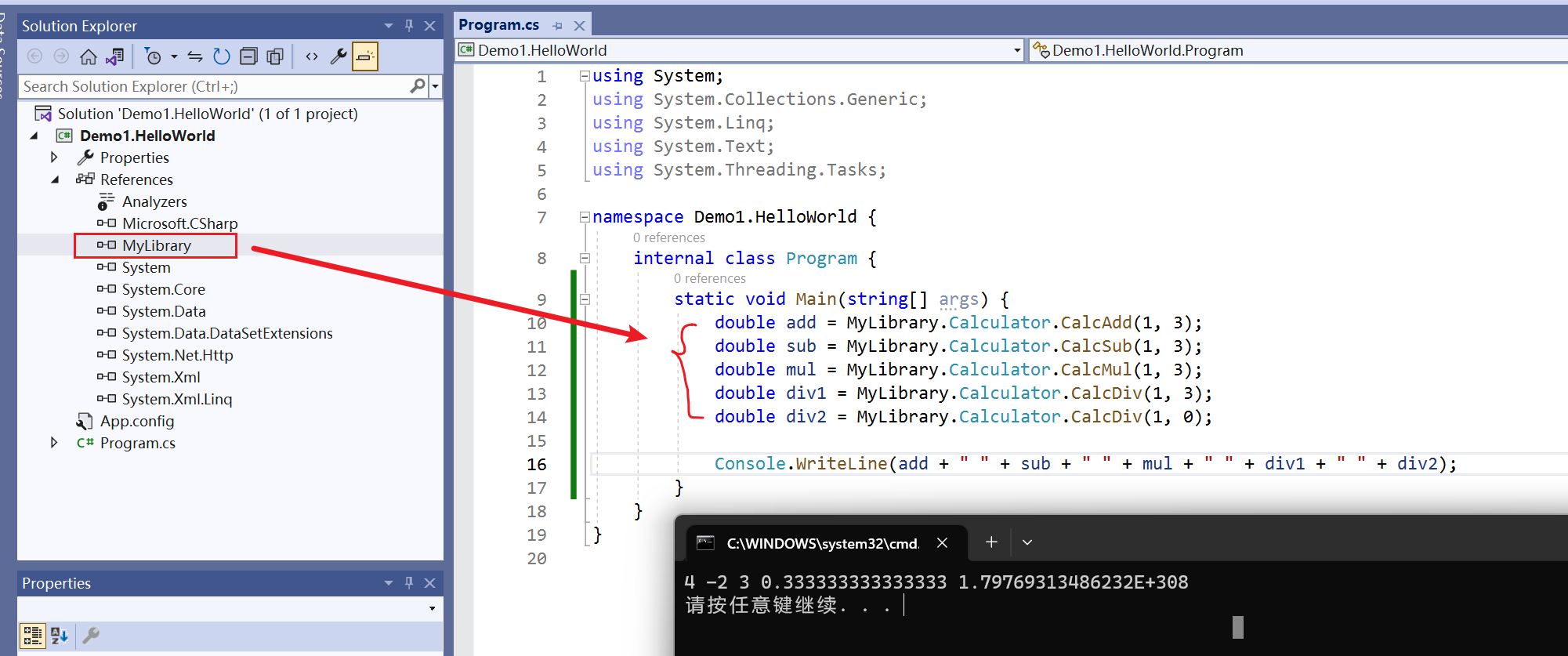Click the Console.WriteLine code line
This screenshot has width=1568, height=656.
1085,464
